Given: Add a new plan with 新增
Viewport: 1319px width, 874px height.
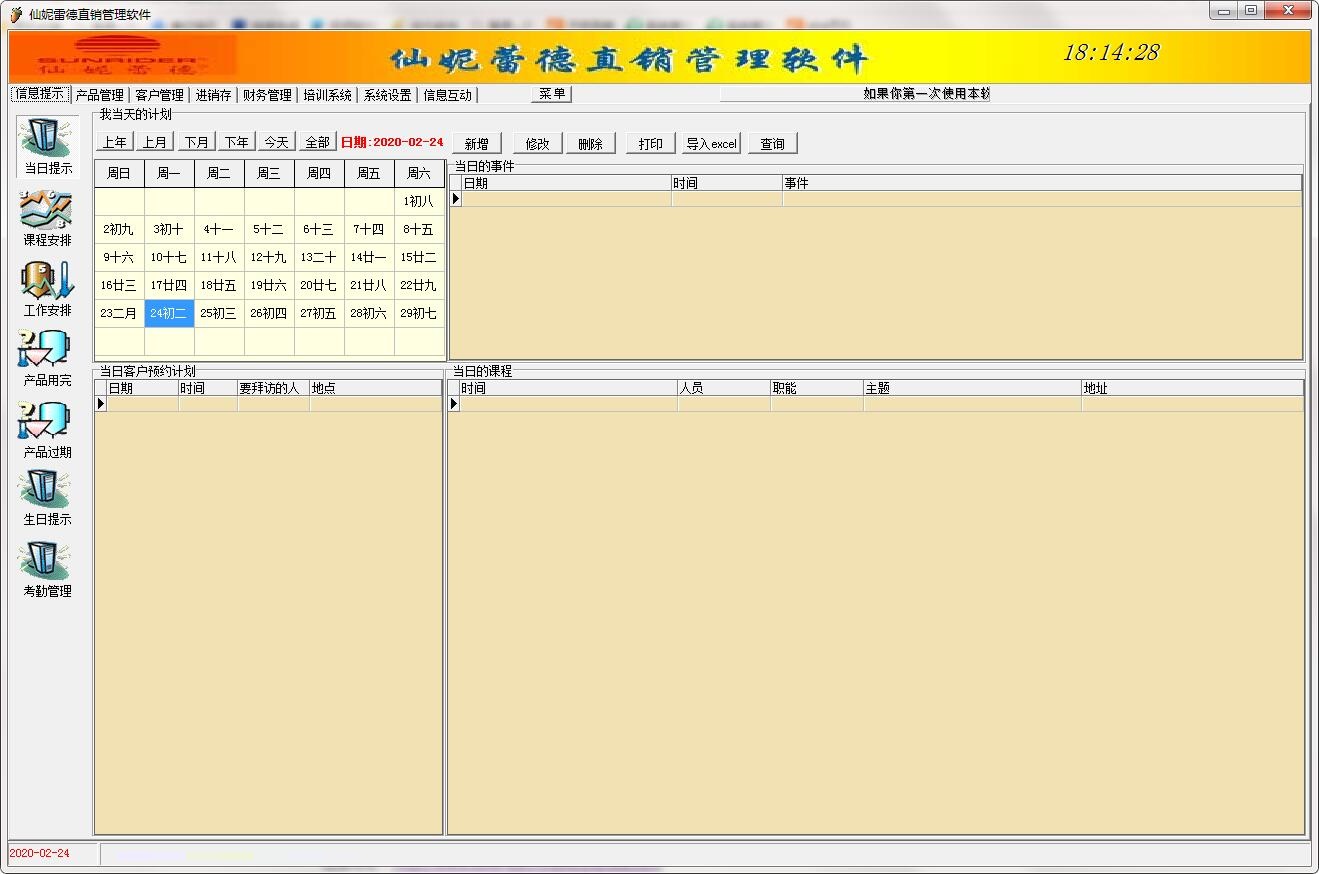Looking at the screenshot, I should (x=477, y=143).
